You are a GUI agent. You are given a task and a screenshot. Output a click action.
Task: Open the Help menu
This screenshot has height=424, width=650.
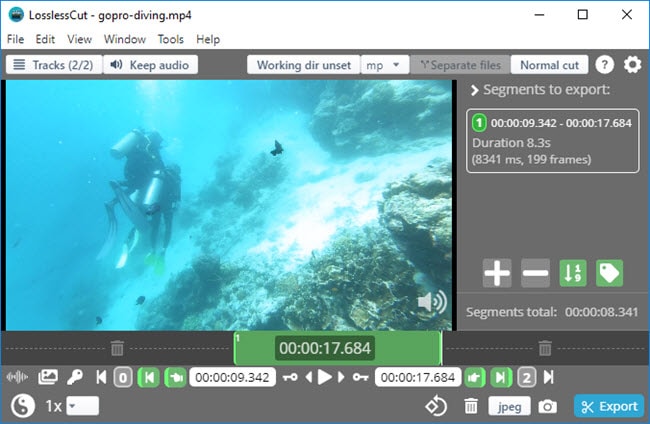(208, 39)
